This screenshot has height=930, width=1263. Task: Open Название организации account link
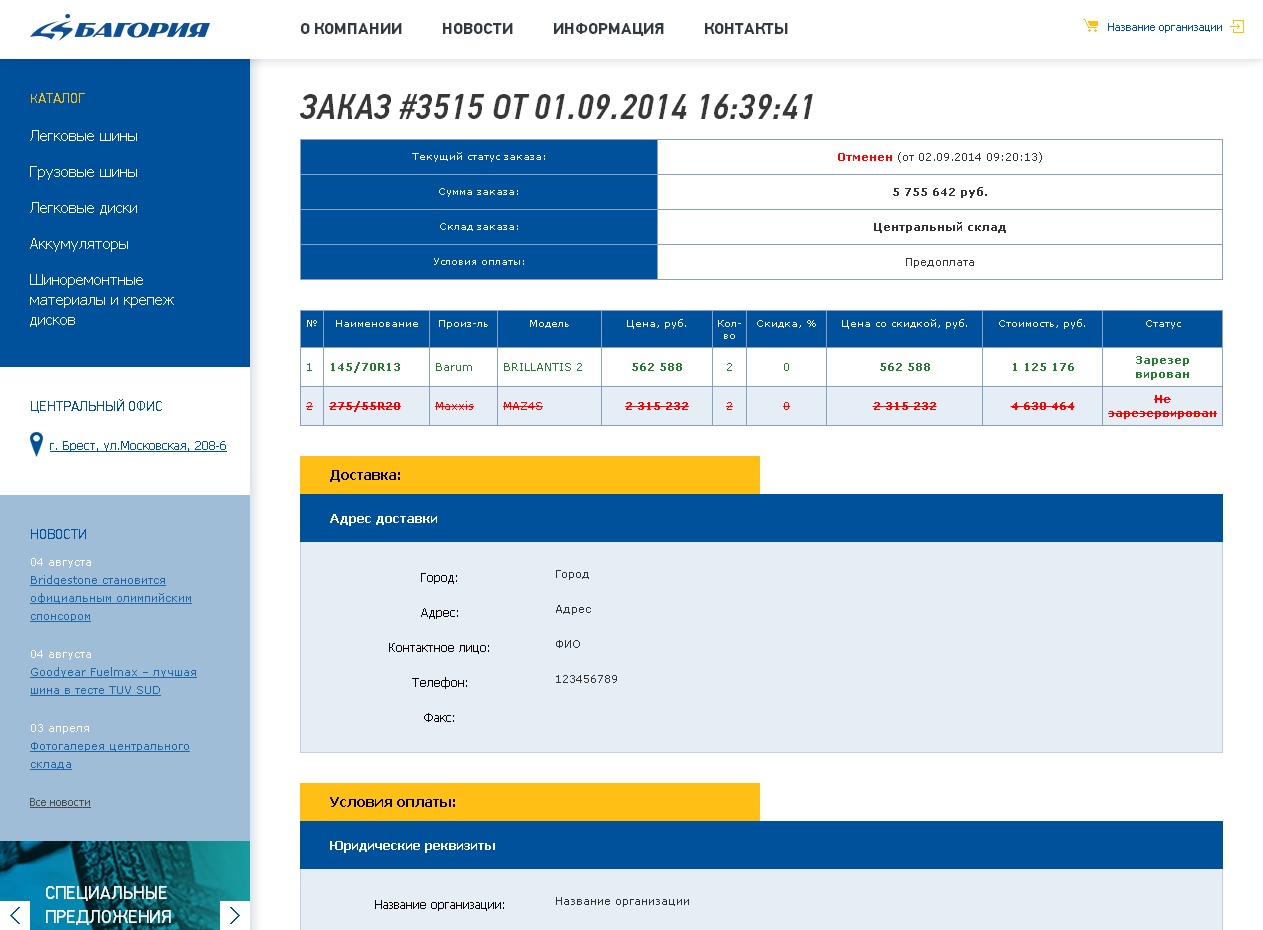pos(1164,27)
